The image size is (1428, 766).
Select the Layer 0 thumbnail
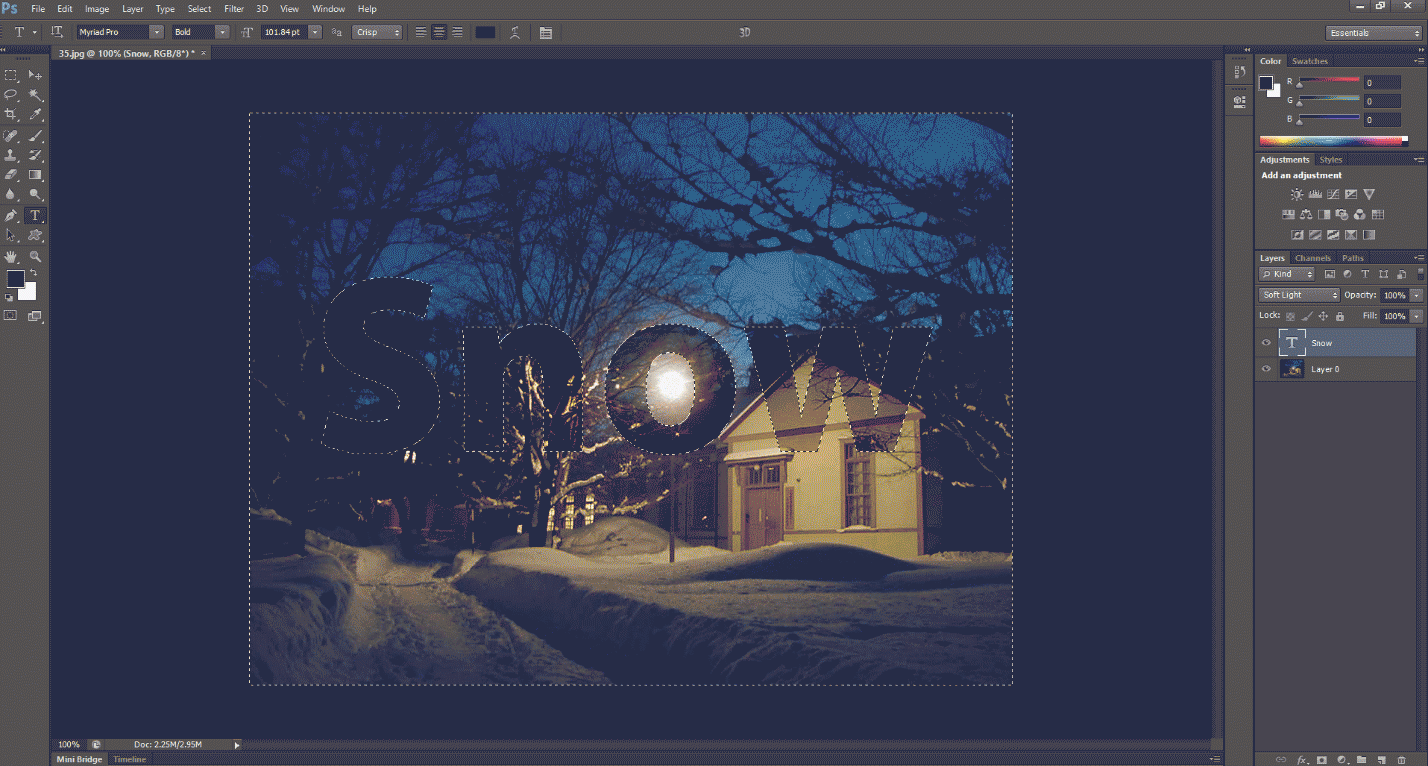(x=1292, y=369)
